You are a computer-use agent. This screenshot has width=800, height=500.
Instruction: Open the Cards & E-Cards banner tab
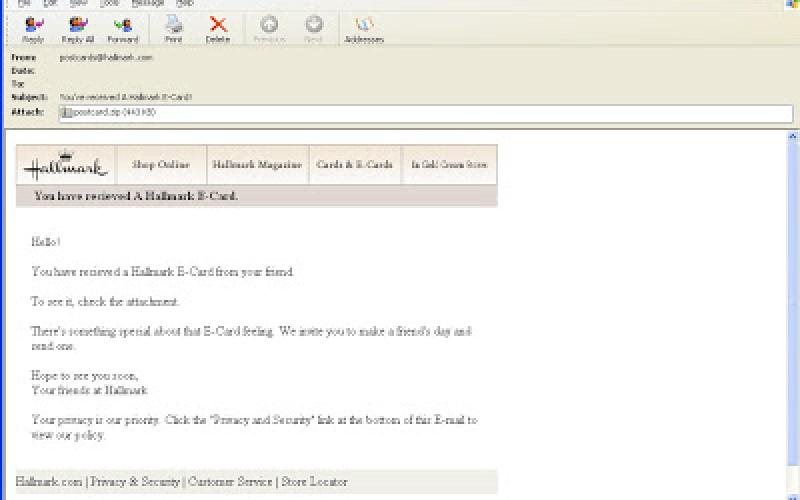354,165
